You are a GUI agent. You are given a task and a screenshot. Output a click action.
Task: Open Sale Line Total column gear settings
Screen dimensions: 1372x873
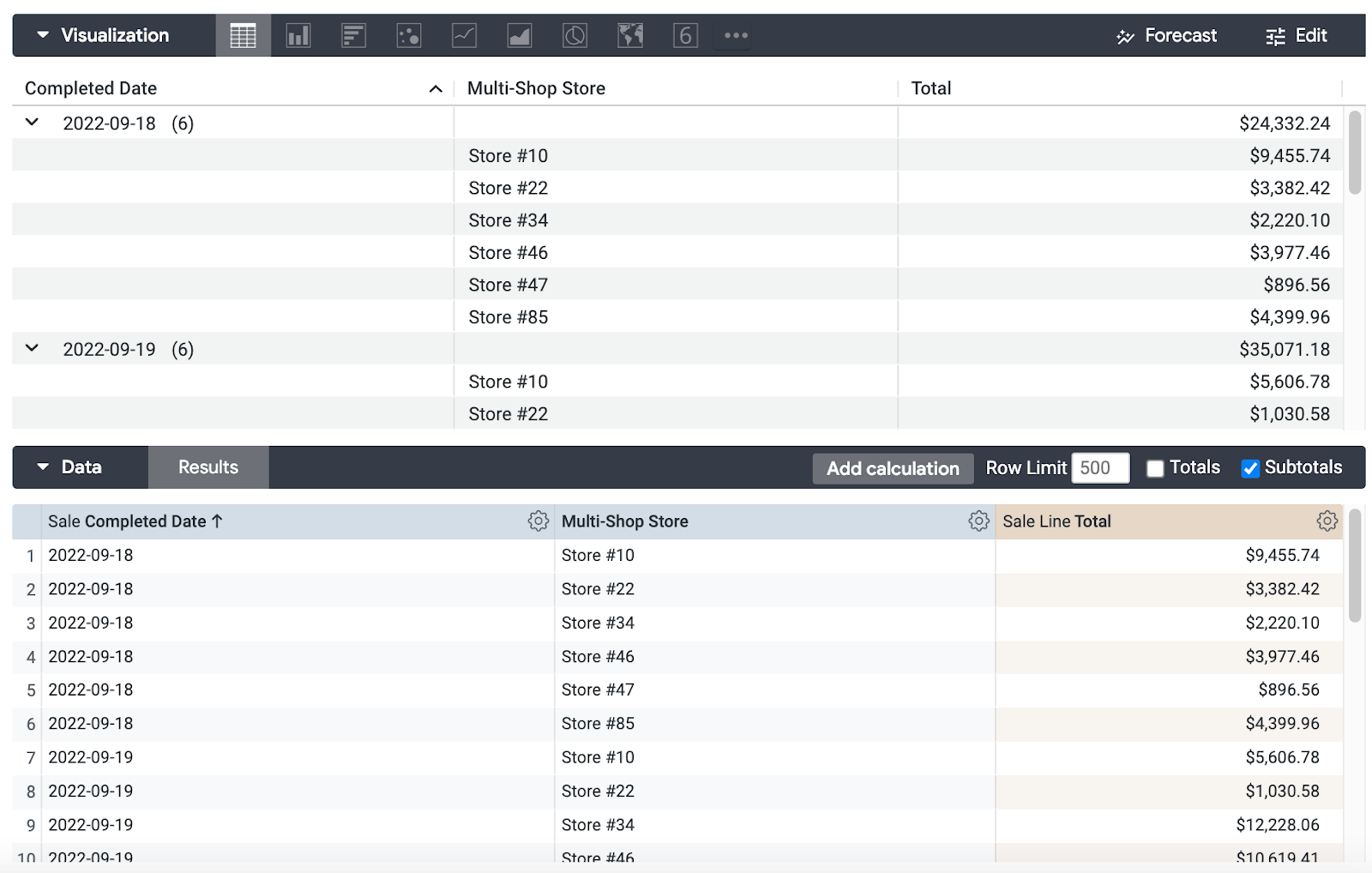(x=1327, y=521)
